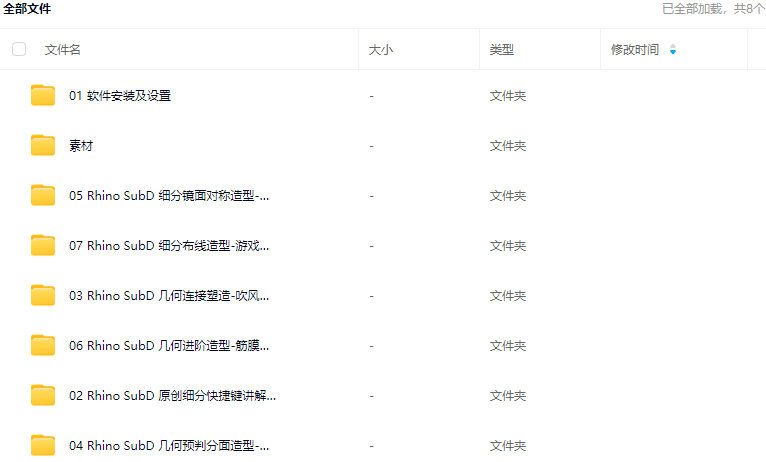Click the 全部文件 breadcrumb title
This screenshot has width=766, height=462.
tap(27, 9)
